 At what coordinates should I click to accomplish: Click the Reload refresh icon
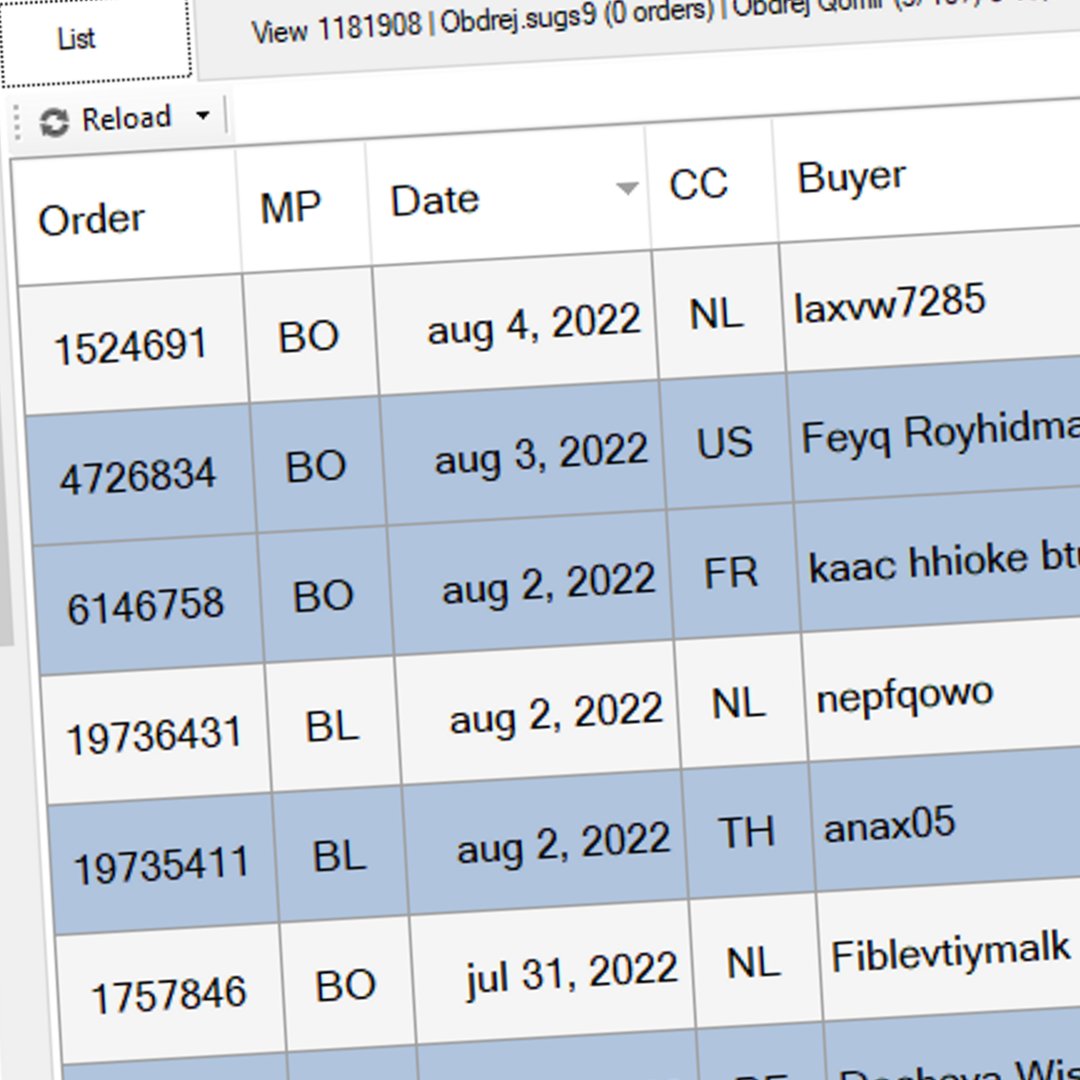[x=54, y=123]
